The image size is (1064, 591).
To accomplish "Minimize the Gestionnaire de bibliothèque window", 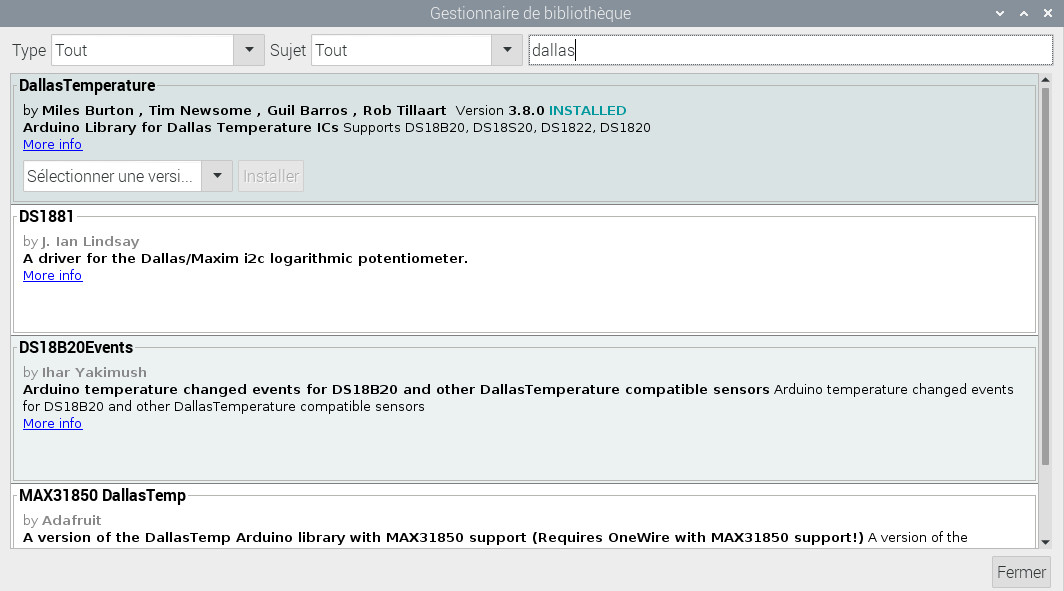I will coord(1000,13).
